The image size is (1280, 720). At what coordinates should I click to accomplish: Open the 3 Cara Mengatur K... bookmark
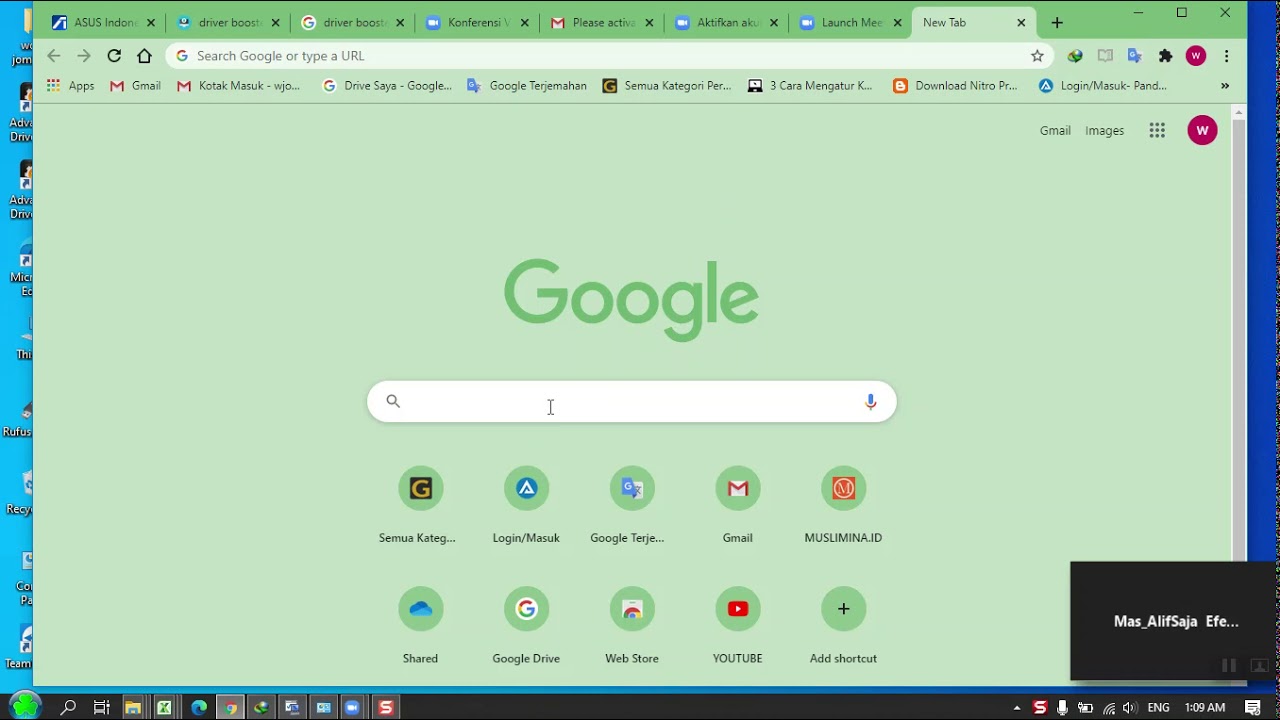pos(810,86)
